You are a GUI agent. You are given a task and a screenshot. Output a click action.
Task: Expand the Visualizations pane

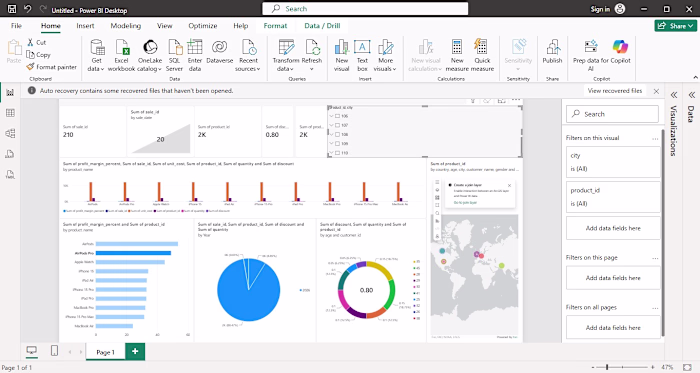[x=674, y=95]
